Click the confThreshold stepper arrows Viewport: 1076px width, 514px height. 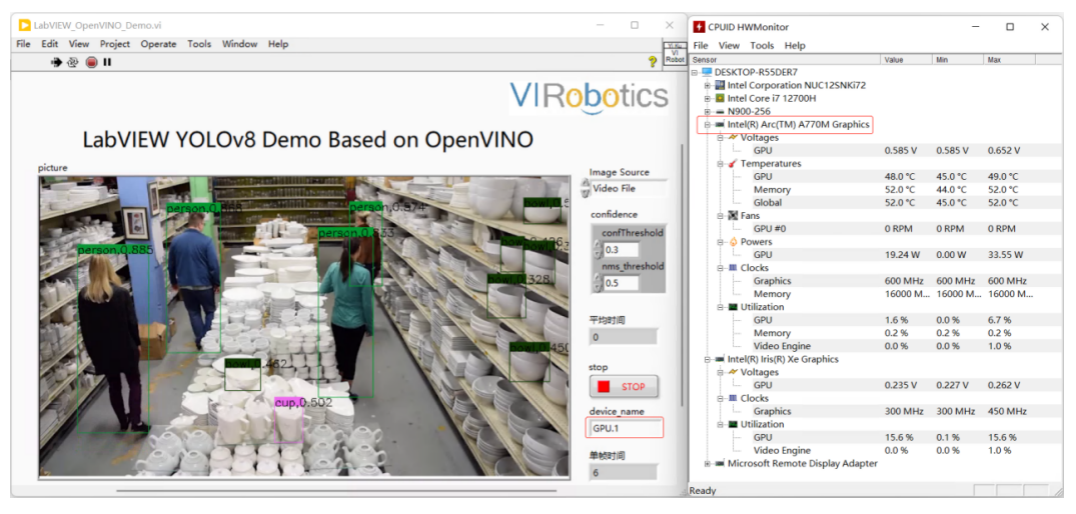(x=597, y=250)
